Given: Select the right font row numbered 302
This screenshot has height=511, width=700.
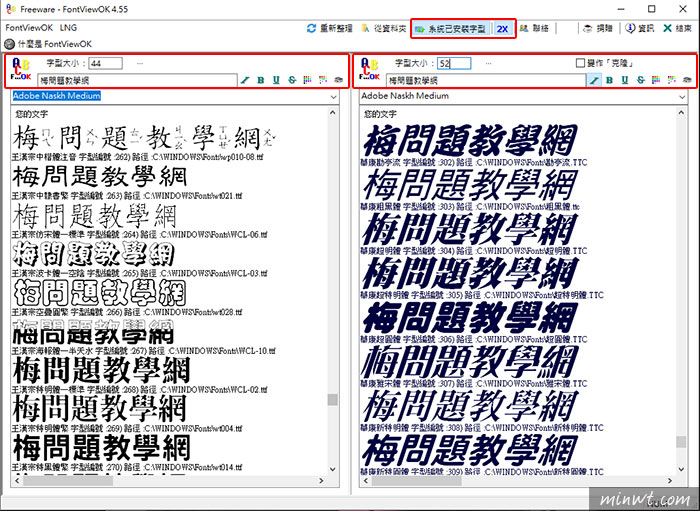Looking at the screenshot, I should click(x=474, y=145).
